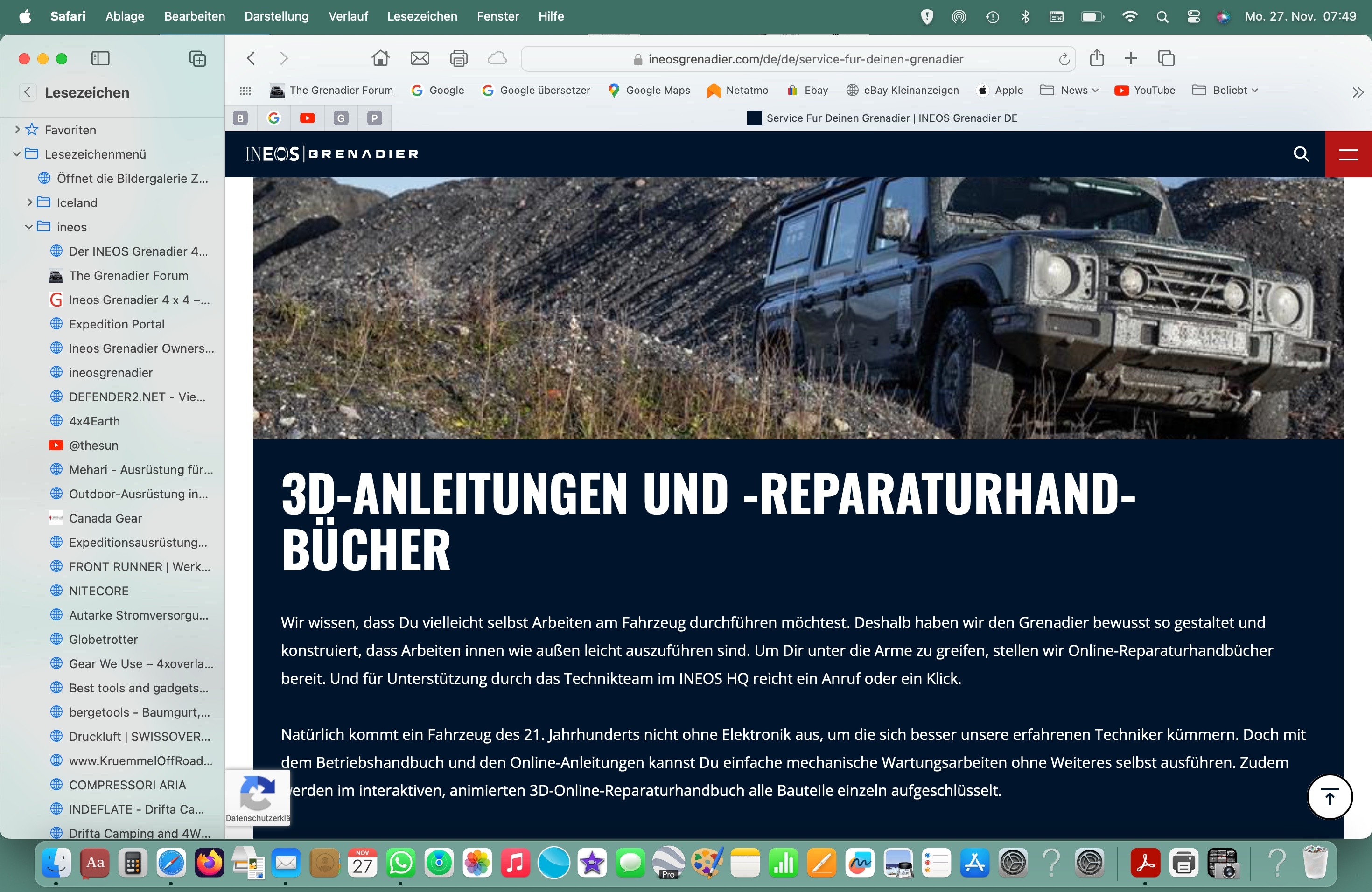Go back with the back arrow

click(x=251, y=58)
